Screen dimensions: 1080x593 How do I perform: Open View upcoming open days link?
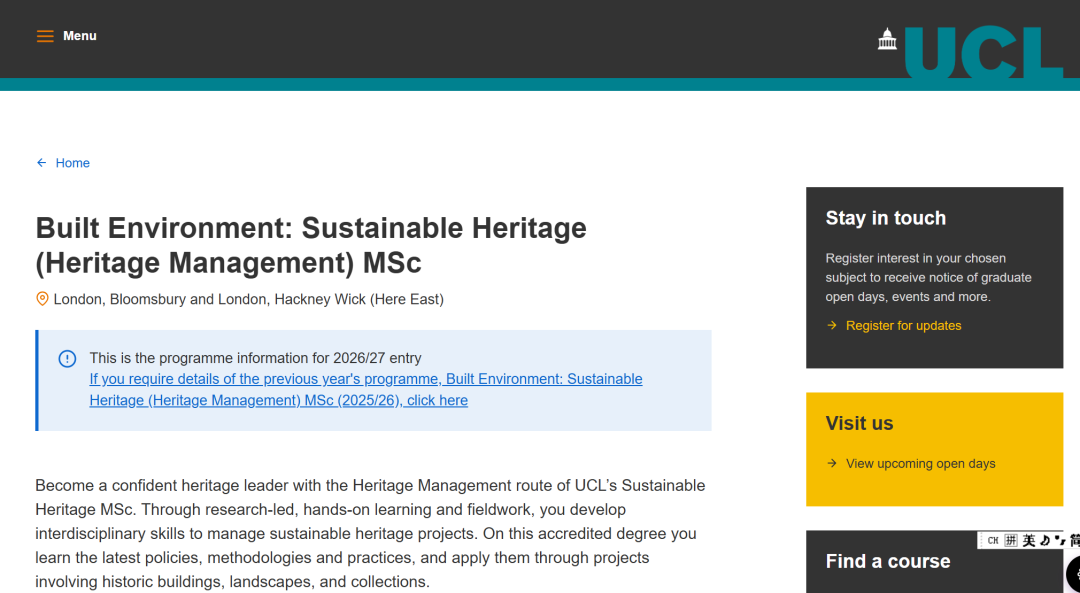[x=920, y=464]
